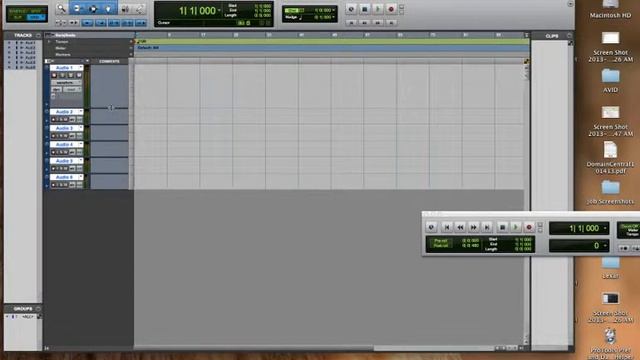Click add button on Meter ruler
Screen dimensions: 640x360
(x=131, y=48)
